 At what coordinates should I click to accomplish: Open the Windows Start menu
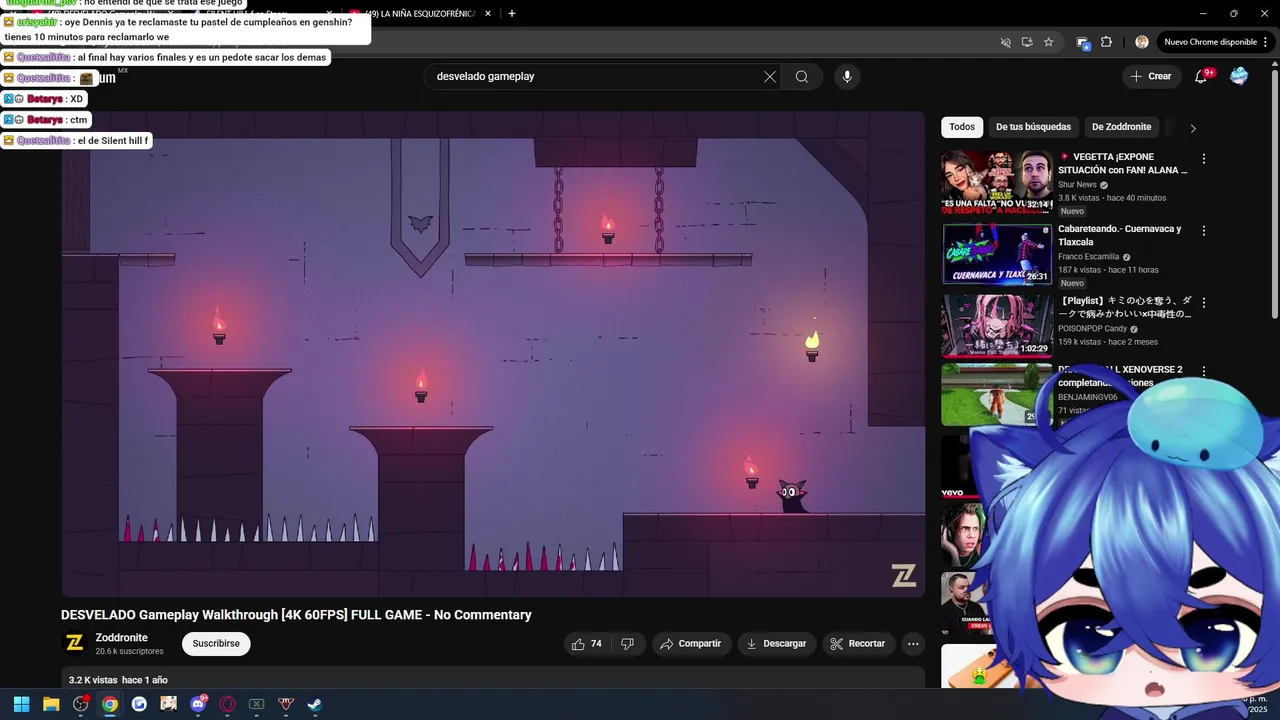coord(21,704)
